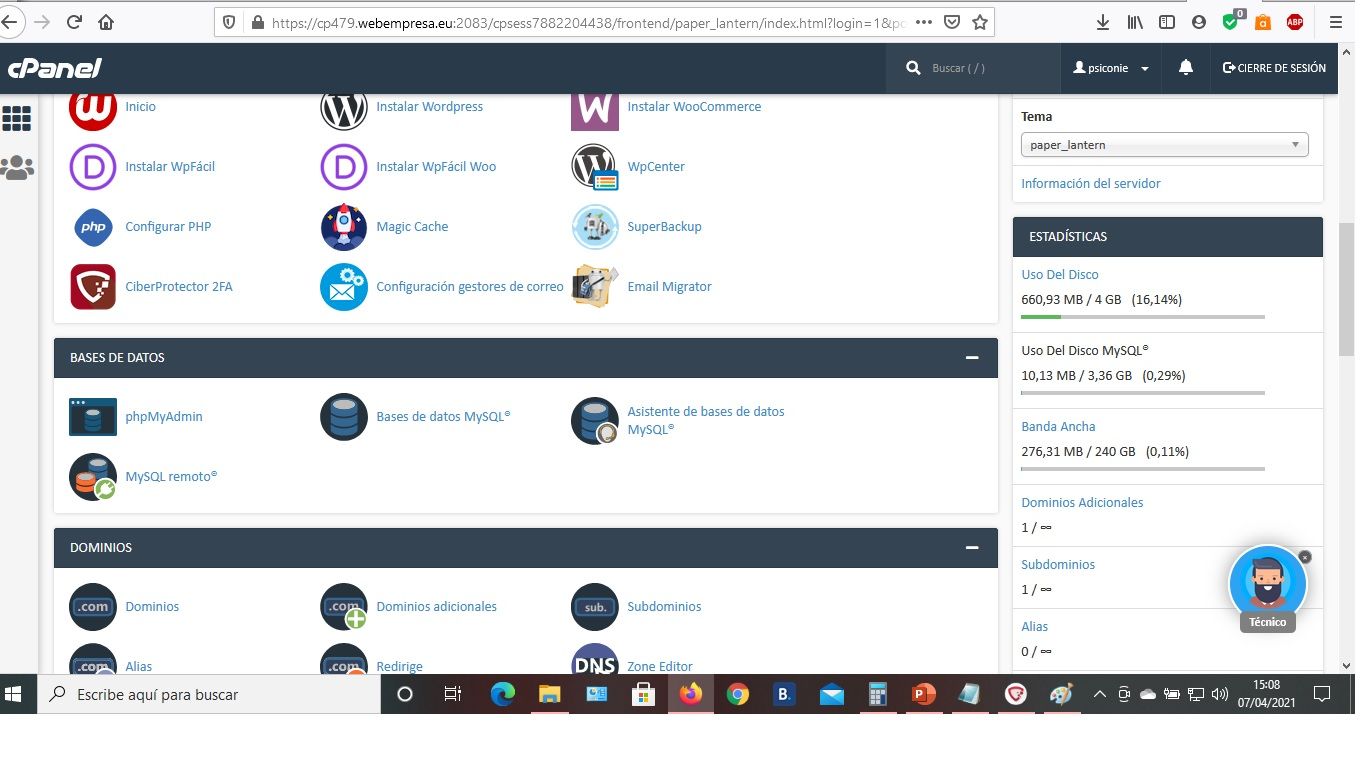Viewport: 1366px width, 768px height.
Task: Open PowerPoint from the taskbar
Action: 923,694
